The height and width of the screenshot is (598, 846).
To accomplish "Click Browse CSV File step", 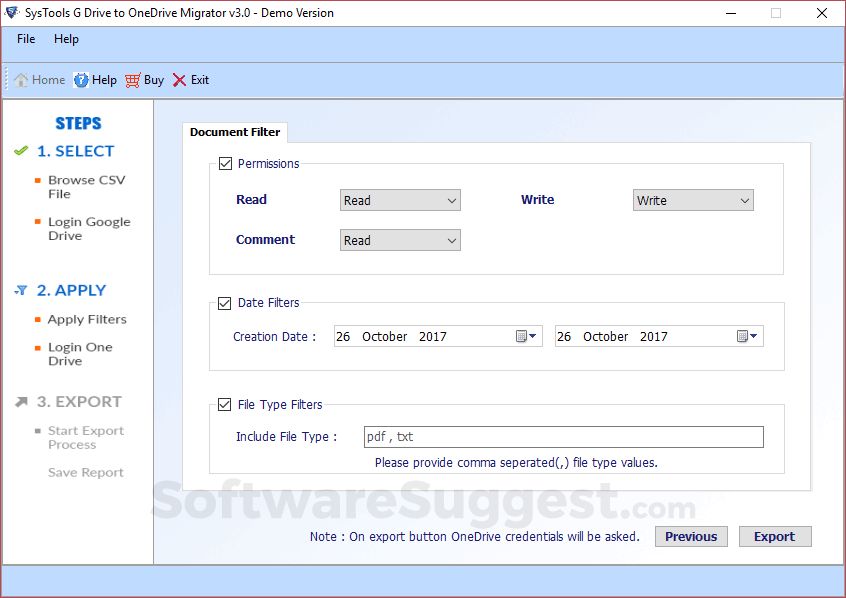I will click(86, 187).
